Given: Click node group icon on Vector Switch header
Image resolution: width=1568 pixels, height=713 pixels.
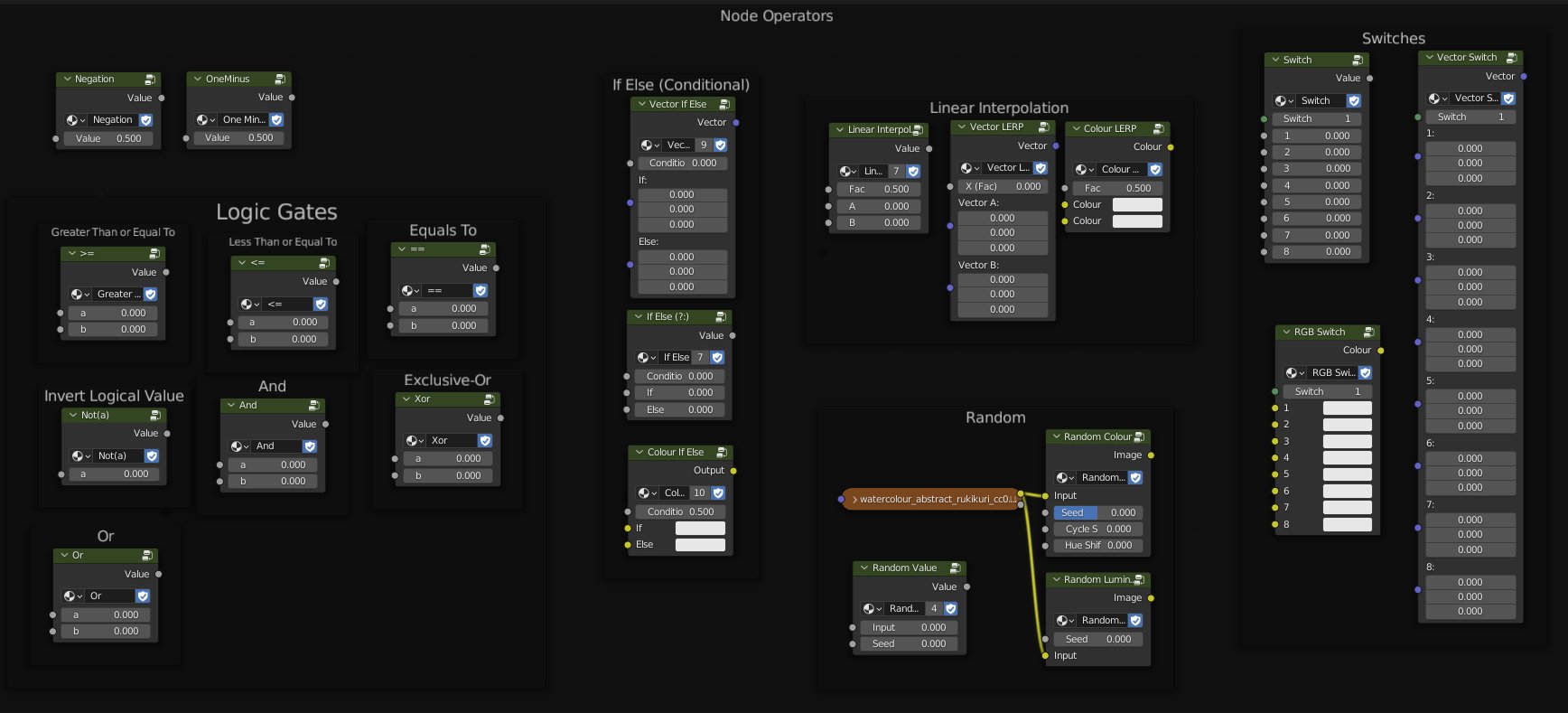Looking at the screenshot, I should click(x=1511, y=58).
